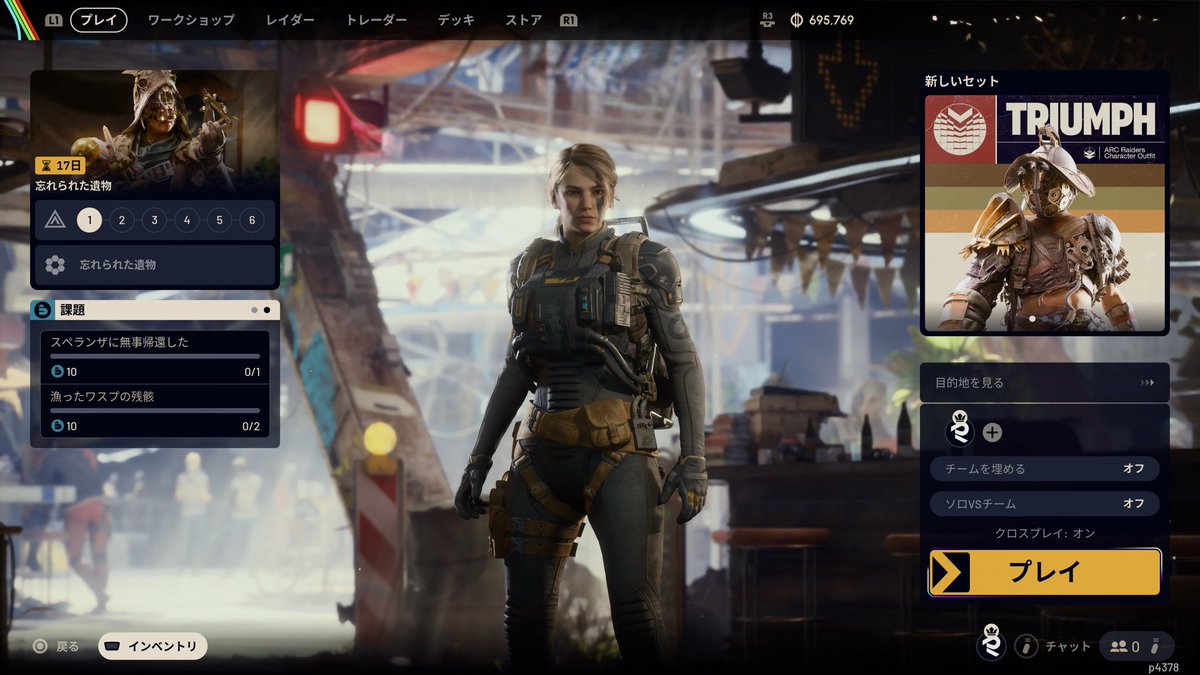Click the chevron arrow on the プレイ button
1200x675 pixels.
949,572
